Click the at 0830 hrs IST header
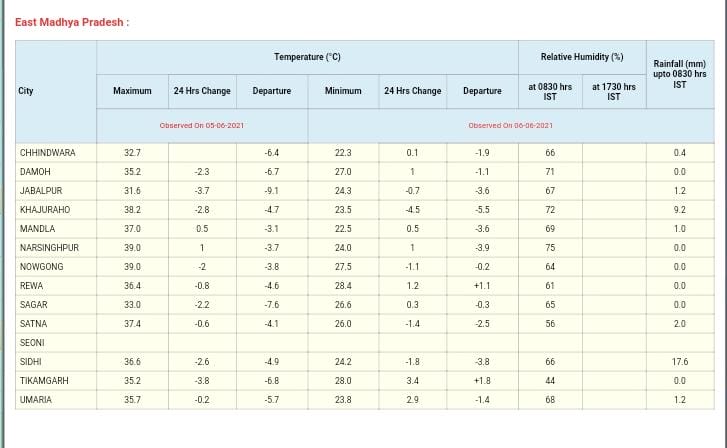Image resolution: width=727 pixels, height=448 pixels. (x=550, y=91)
